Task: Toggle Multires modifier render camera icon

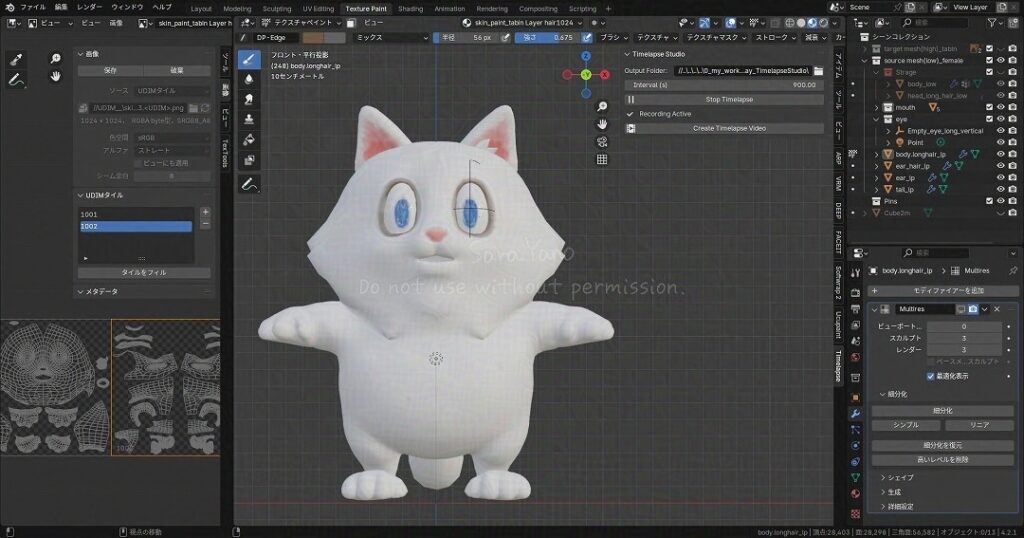Action: click(x=973, y=309)
